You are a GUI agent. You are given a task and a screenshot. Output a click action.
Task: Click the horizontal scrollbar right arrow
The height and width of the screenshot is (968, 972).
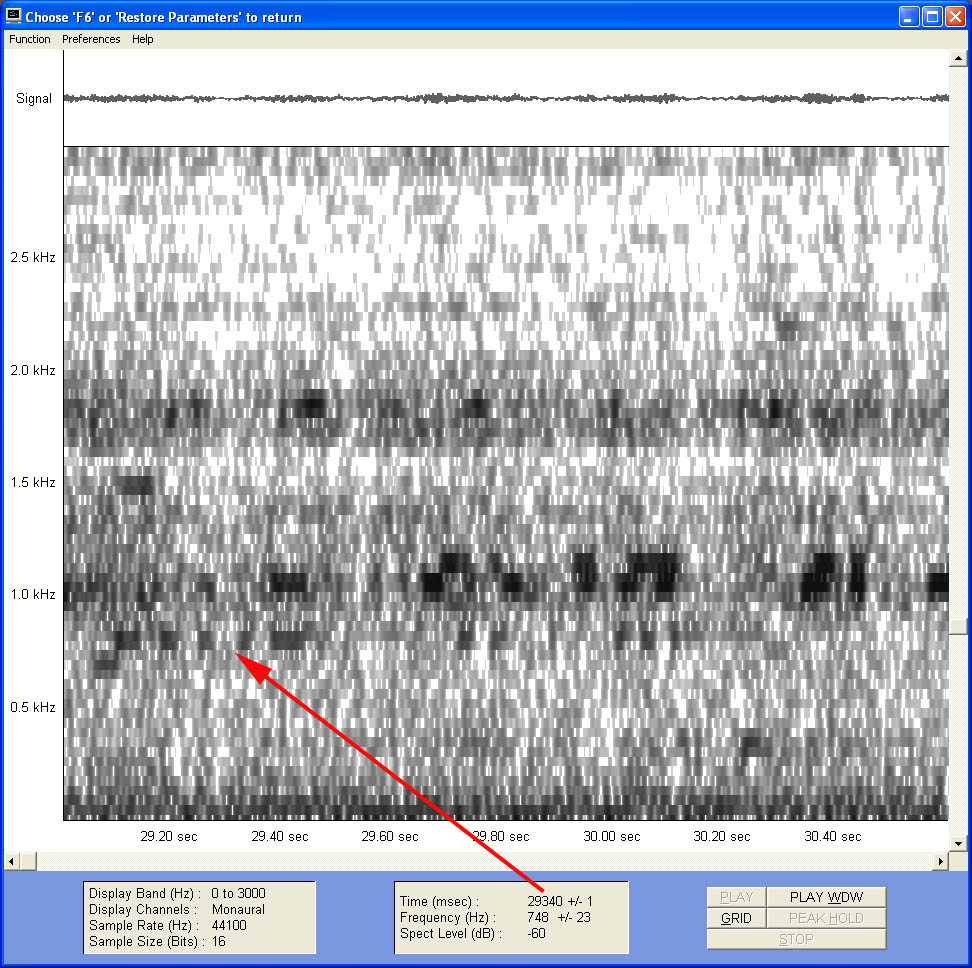(x=941, y=861)
